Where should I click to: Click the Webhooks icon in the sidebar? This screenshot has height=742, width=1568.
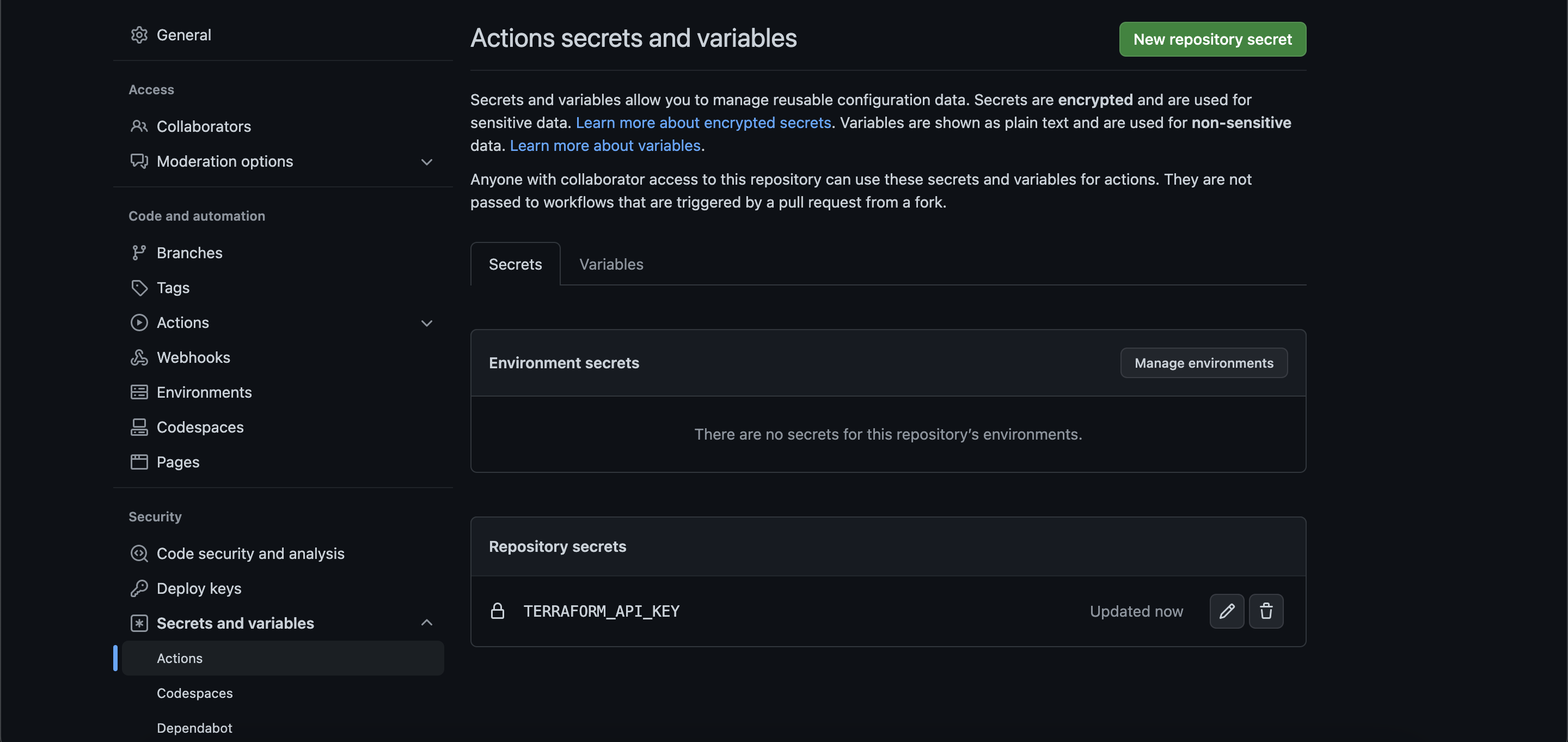[x=139, y=357]
